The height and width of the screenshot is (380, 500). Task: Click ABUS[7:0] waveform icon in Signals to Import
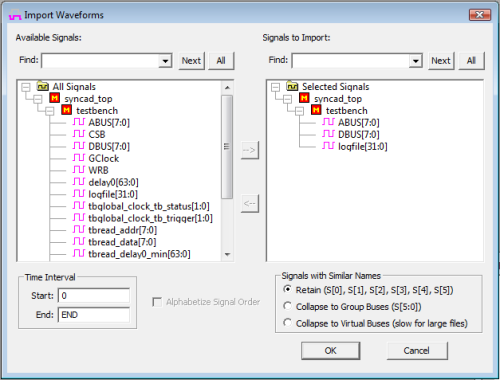[x=328, y=122]
